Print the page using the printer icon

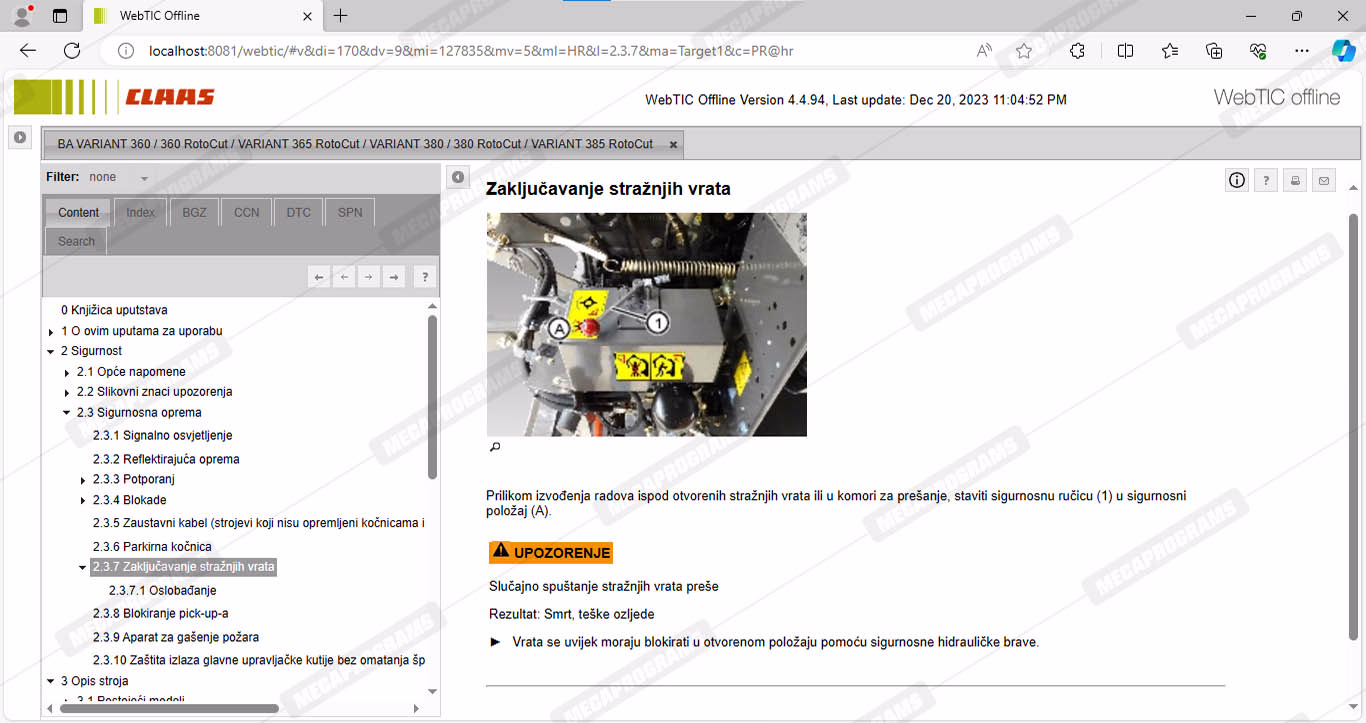(x=1295, y=180)
